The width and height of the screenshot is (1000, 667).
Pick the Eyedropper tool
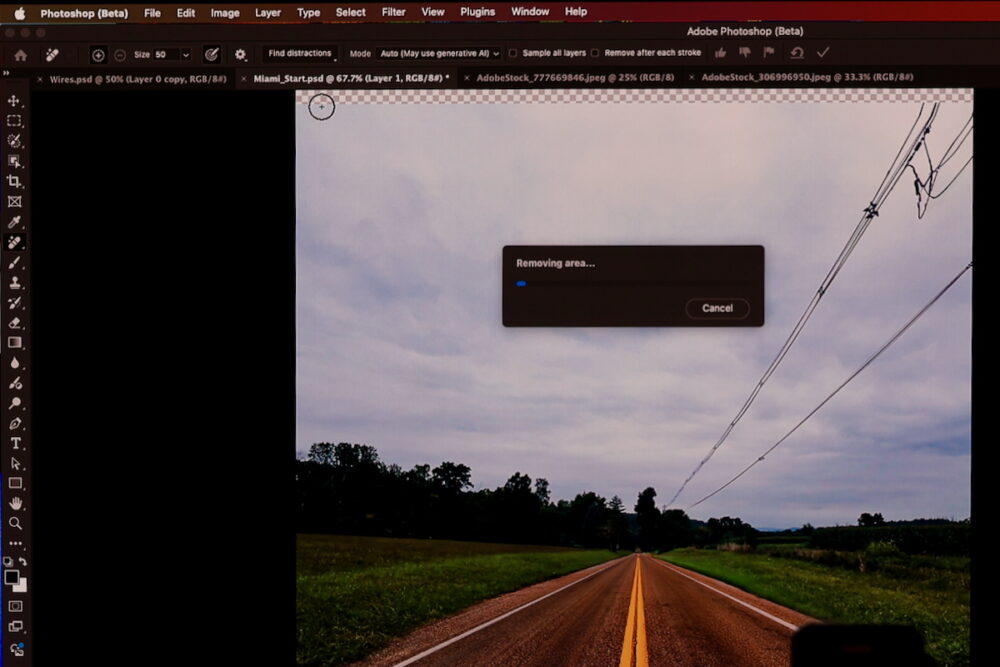click(14, 222)
